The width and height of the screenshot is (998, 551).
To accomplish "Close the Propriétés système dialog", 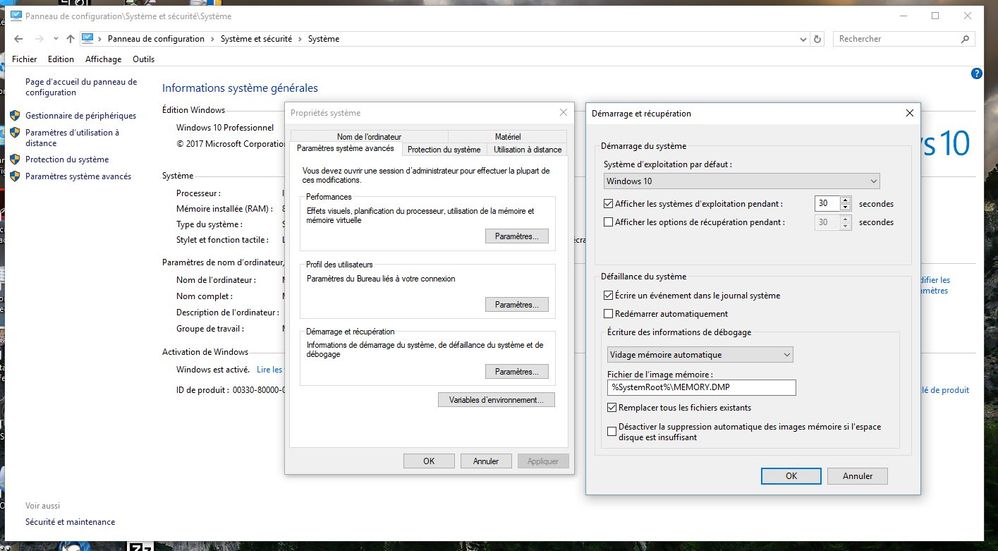I will point(563,113).
